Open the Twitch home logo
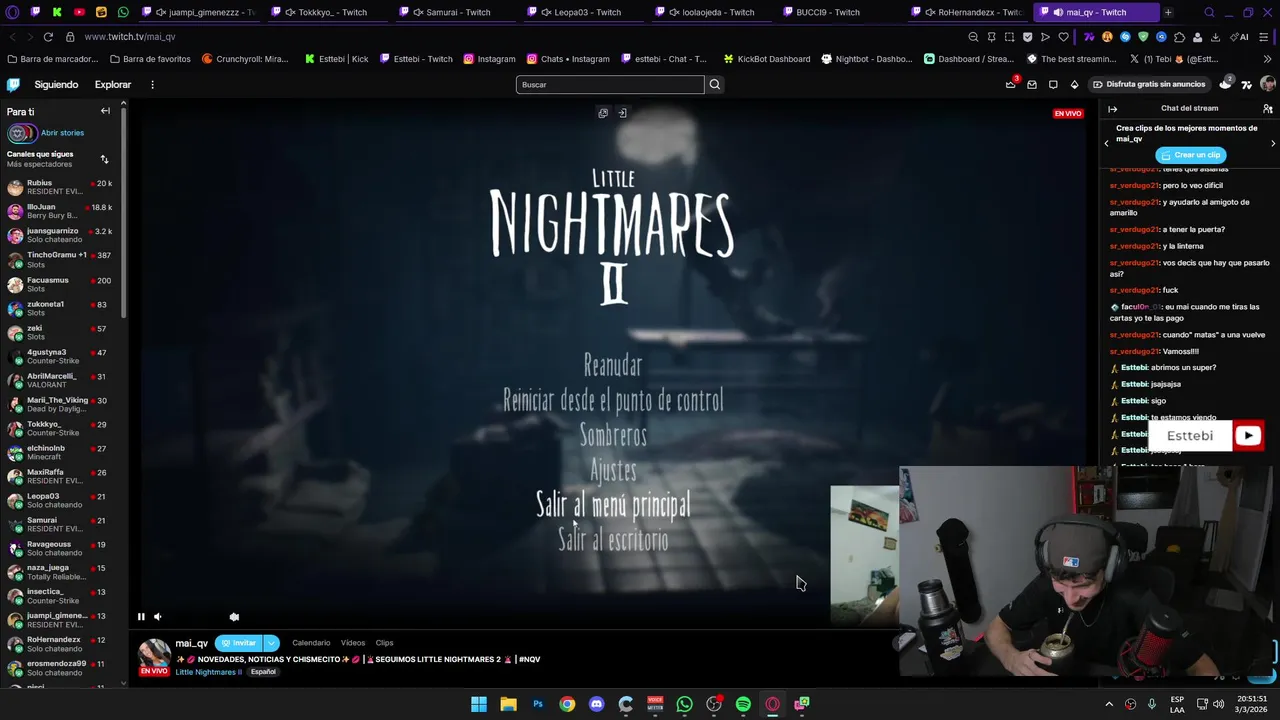Viewport: 1280px width, 720px height. coord(13,85)
